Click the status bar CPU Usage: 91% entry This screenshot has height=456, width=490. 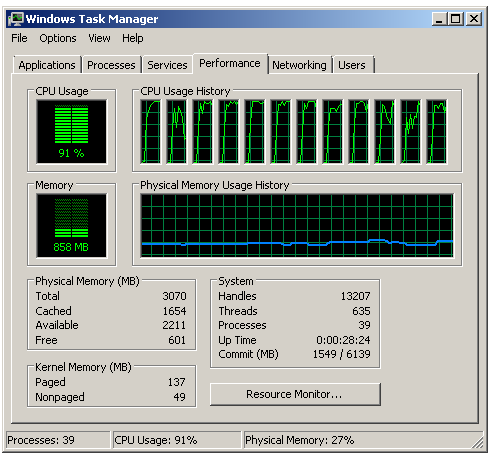point(177,440)
